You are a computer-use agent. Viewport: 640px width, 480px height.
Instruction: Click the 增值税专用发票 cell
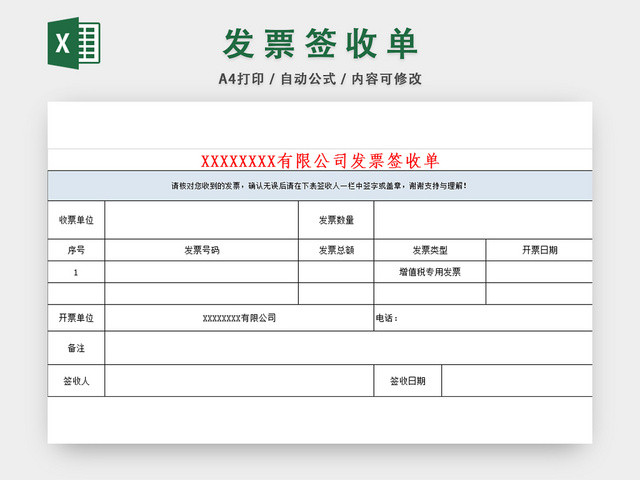(430, 272)
